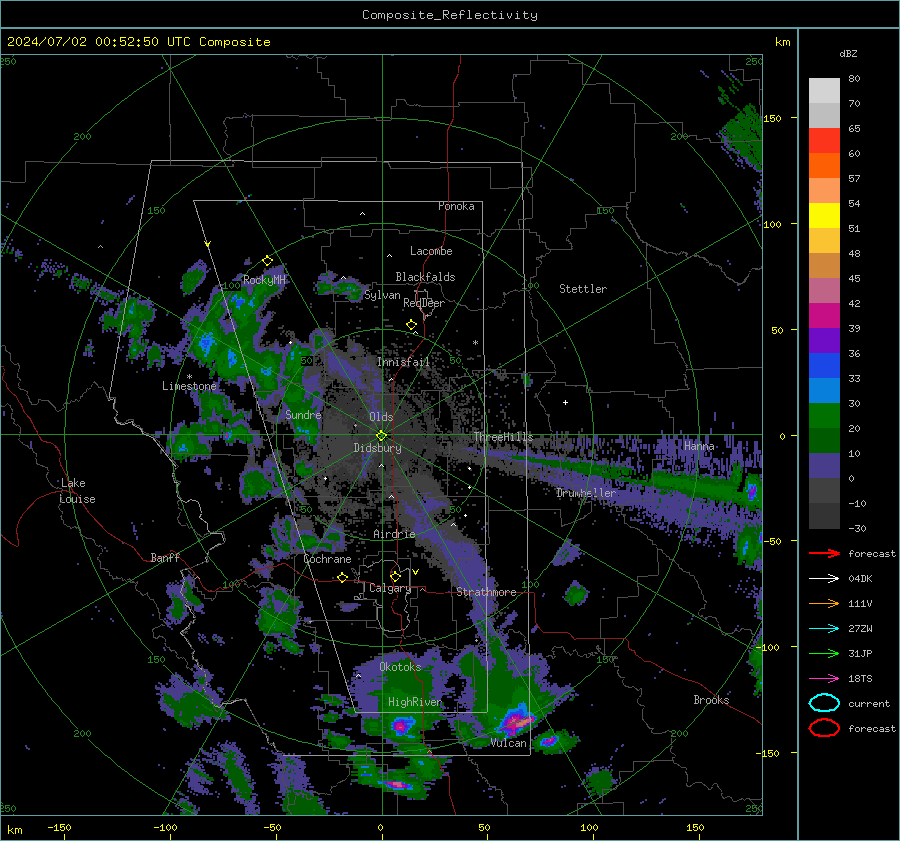Viewport: 900px width, 841px height.
Task: Select the slate-purple 0–10 dBZ swatch
Action: click(x=824, y=465)
